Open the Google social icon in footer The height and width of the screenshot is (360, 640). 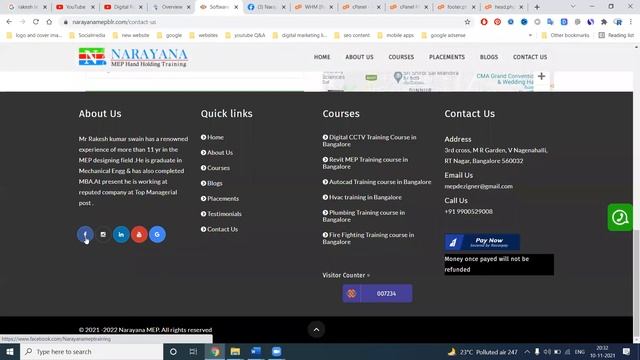coord(157,234)
